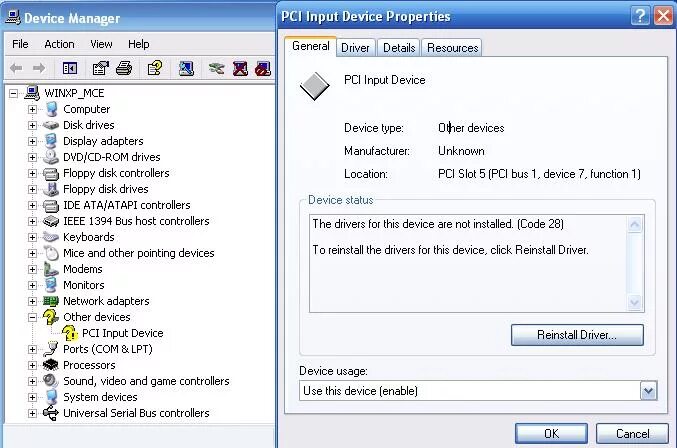This screenshot has height=448, width=677.
Task: Click the Display adapters category icon
Action: click(x=51, y=141)
